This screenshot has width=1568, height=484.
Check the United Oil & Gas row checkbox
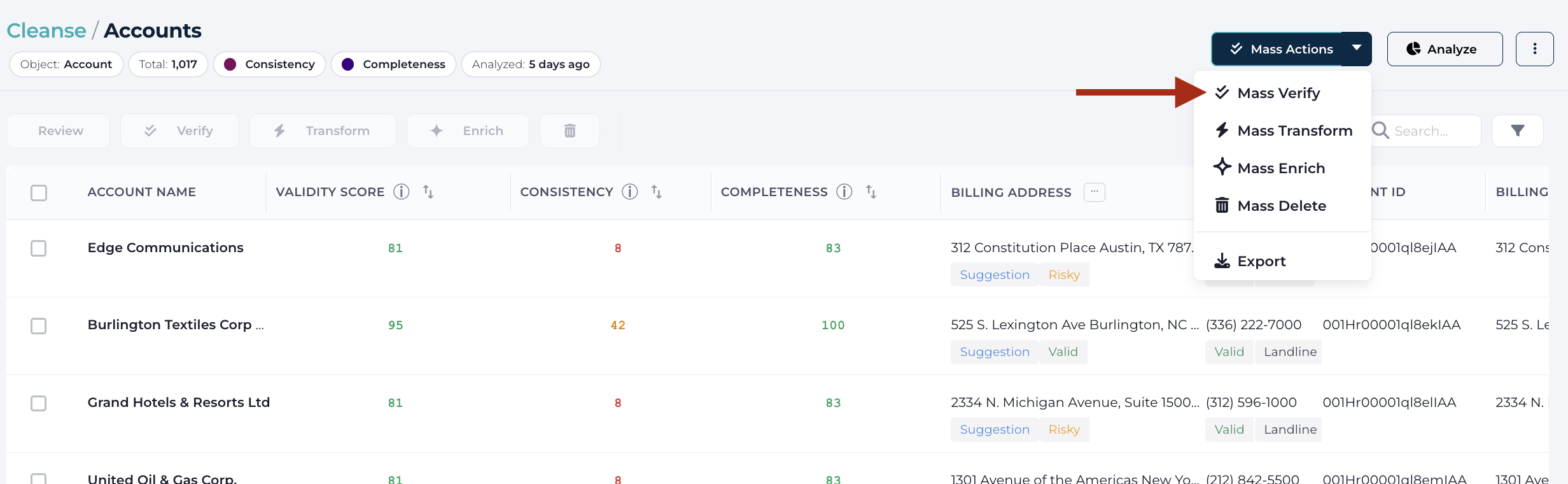39,478
